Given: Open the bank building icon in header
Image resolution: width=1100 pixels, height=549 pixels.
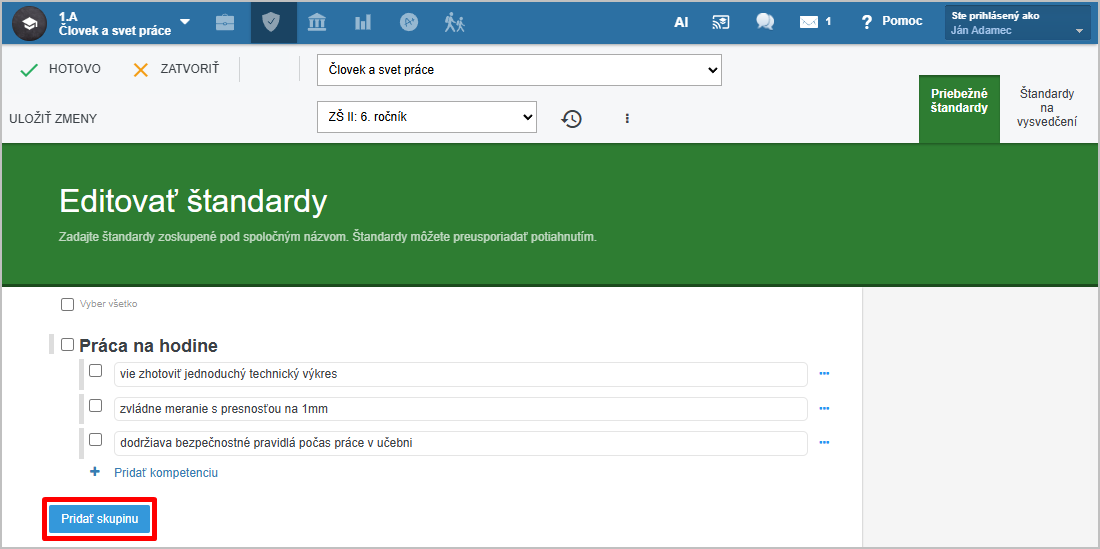Looking at the screenshot, I should click(x=317, y=22).
